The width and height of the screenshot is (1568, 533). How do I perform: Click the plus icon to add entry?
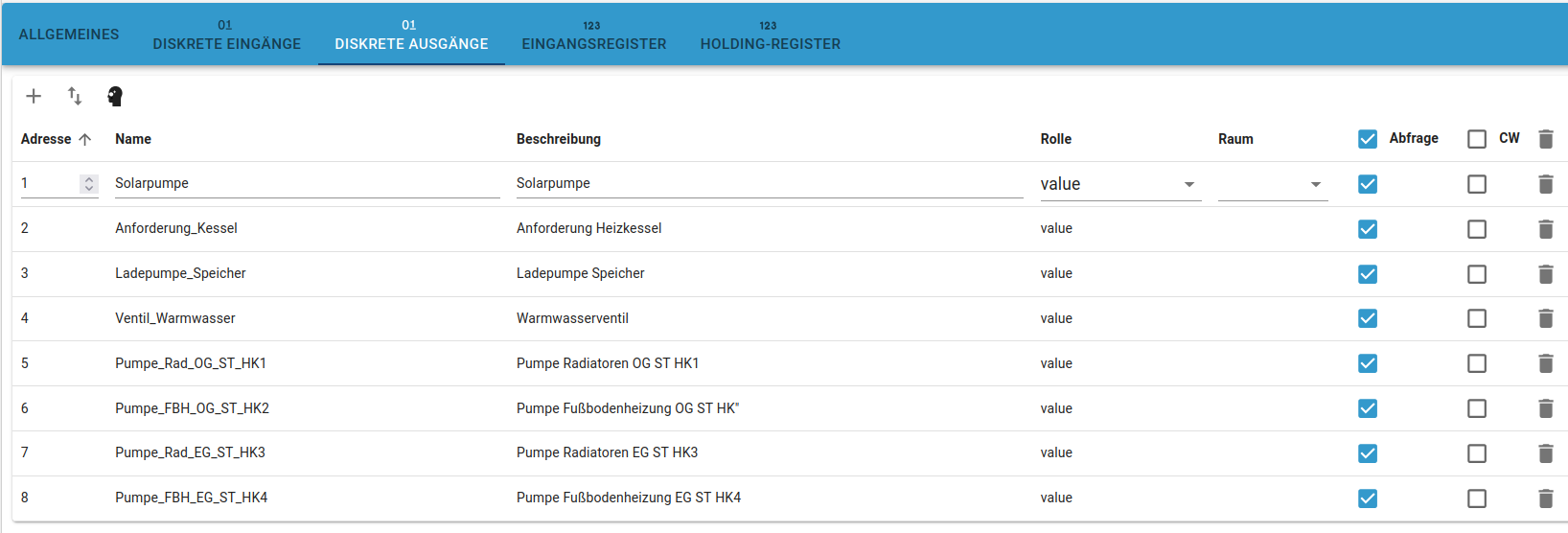point(34,96)
